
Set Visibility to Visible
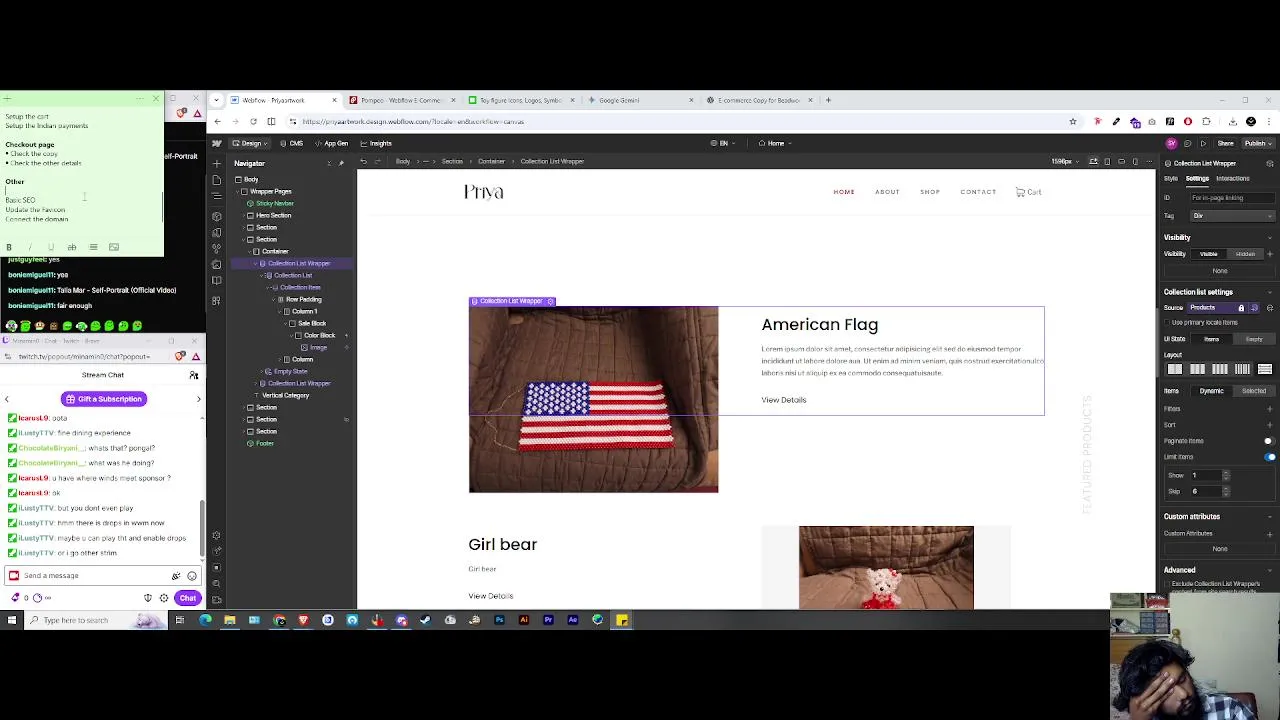coord(1209,254)
